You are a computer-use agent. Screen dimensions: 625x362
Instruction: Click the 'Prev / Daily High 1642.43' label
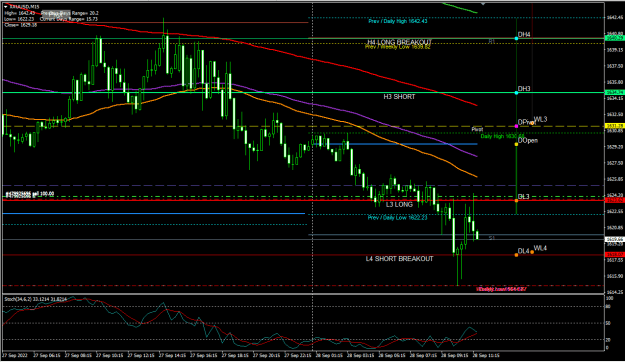coord(397,21)
